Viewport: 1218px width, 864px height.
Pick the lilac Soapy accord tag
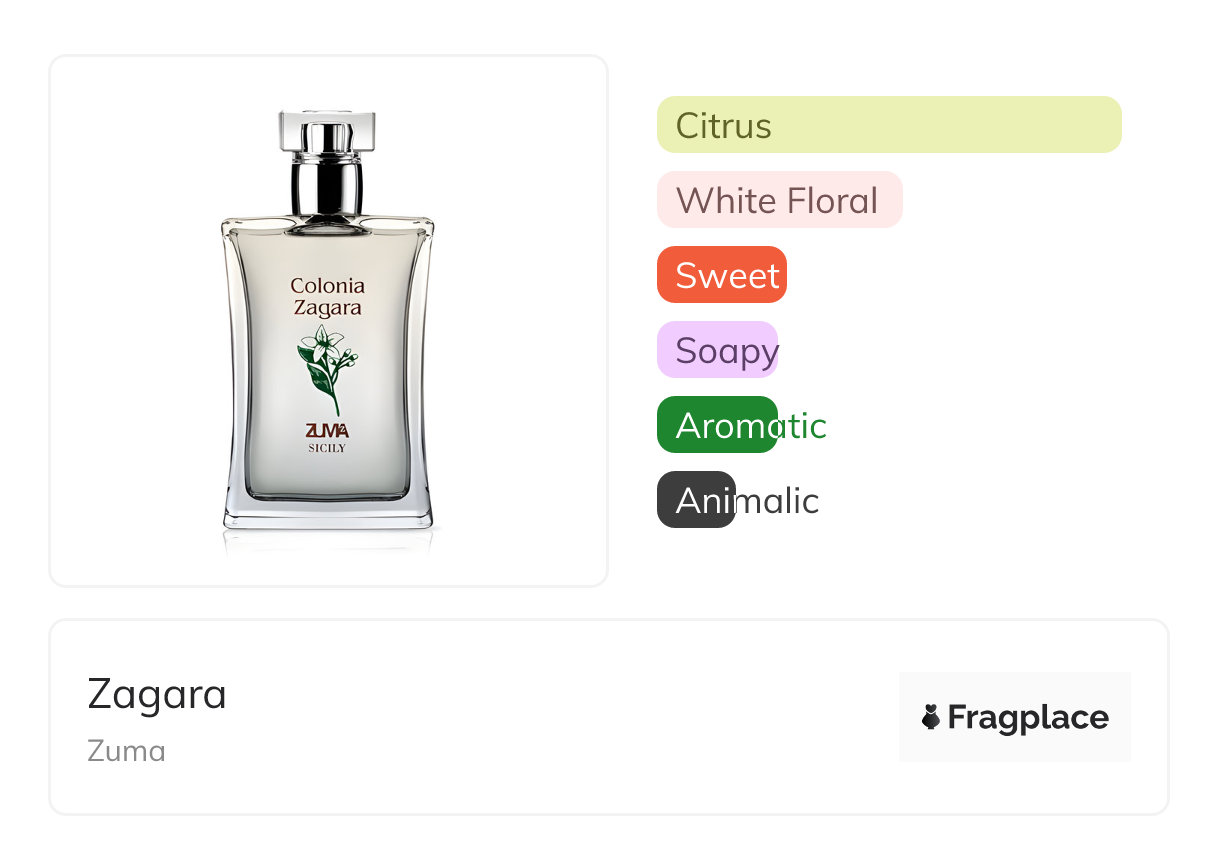coord(718,350)
